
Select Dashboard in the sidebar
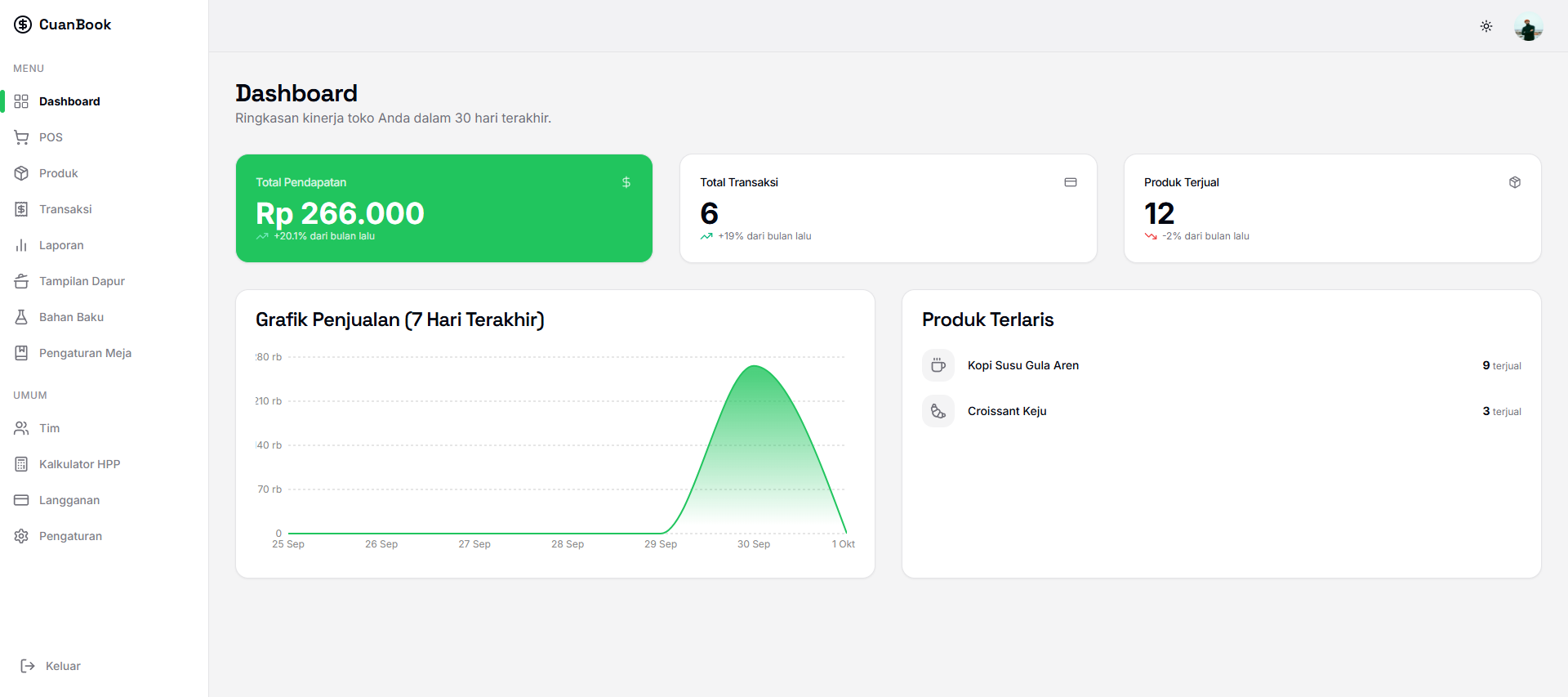(69, 101)
